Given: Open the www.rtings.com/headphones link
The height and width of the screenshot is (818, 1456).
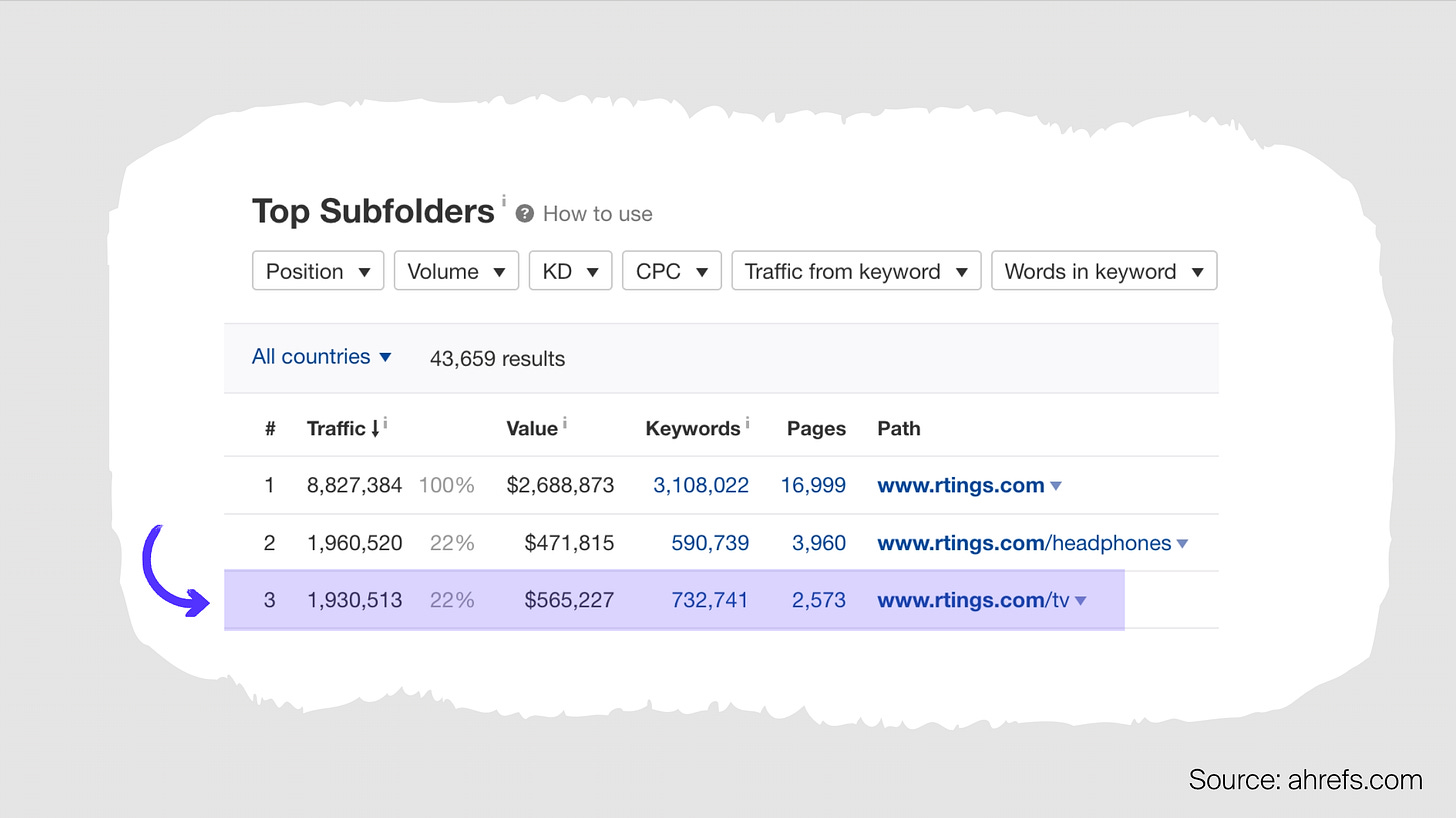Looking at the screenshot, I should [1024, 543].
